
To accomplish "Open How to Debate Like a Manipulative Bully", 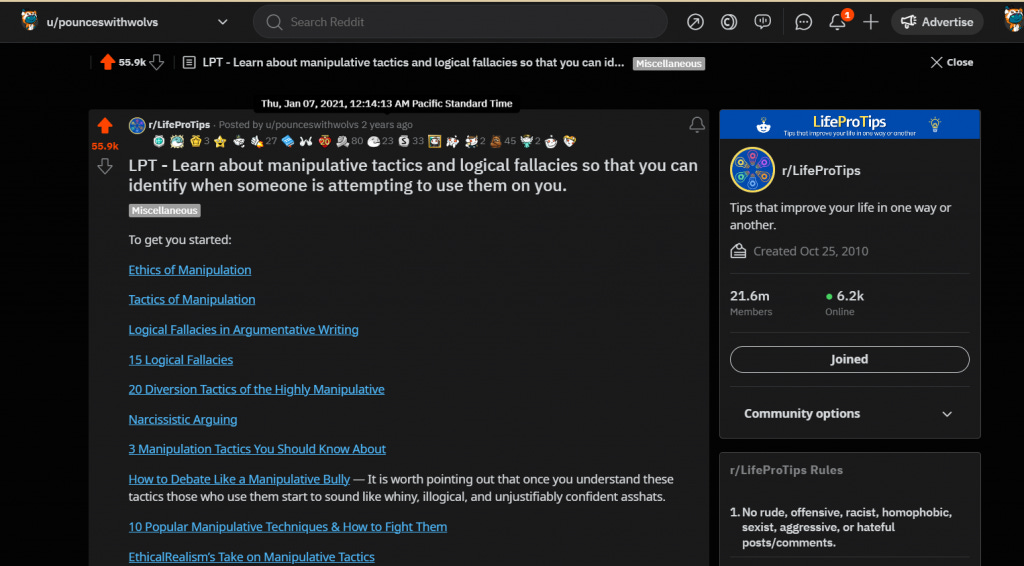I will [239, 479].
